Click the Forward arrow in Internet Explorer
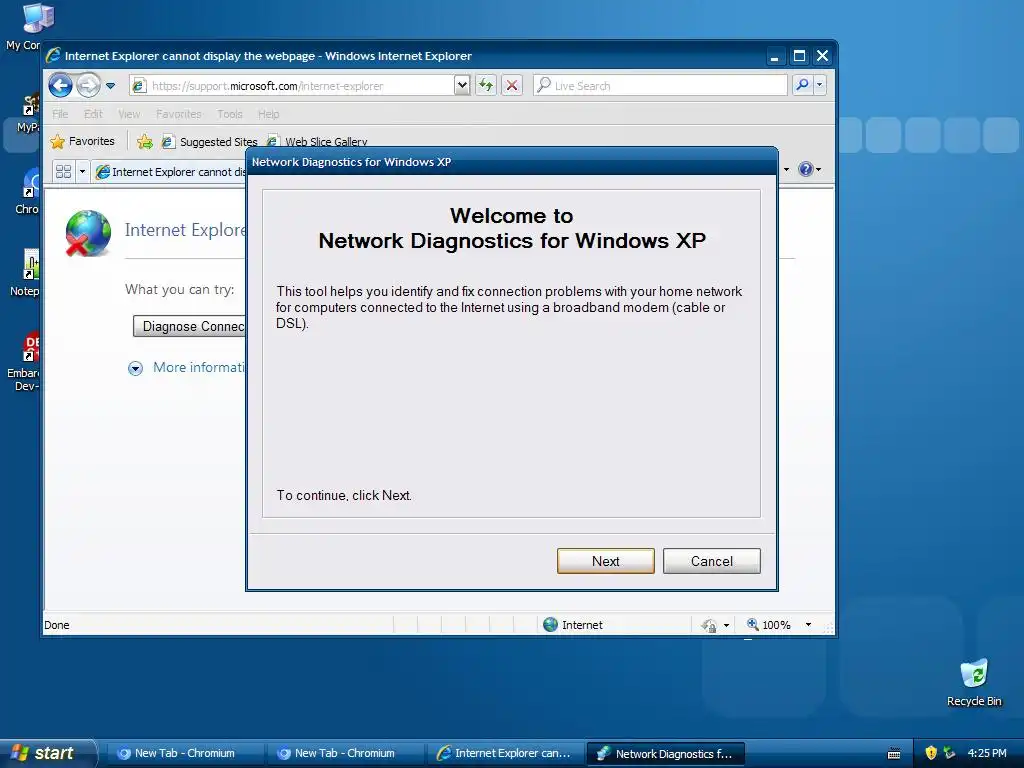The height and width of the screenshot is (768, 1024). coord(88,86)
